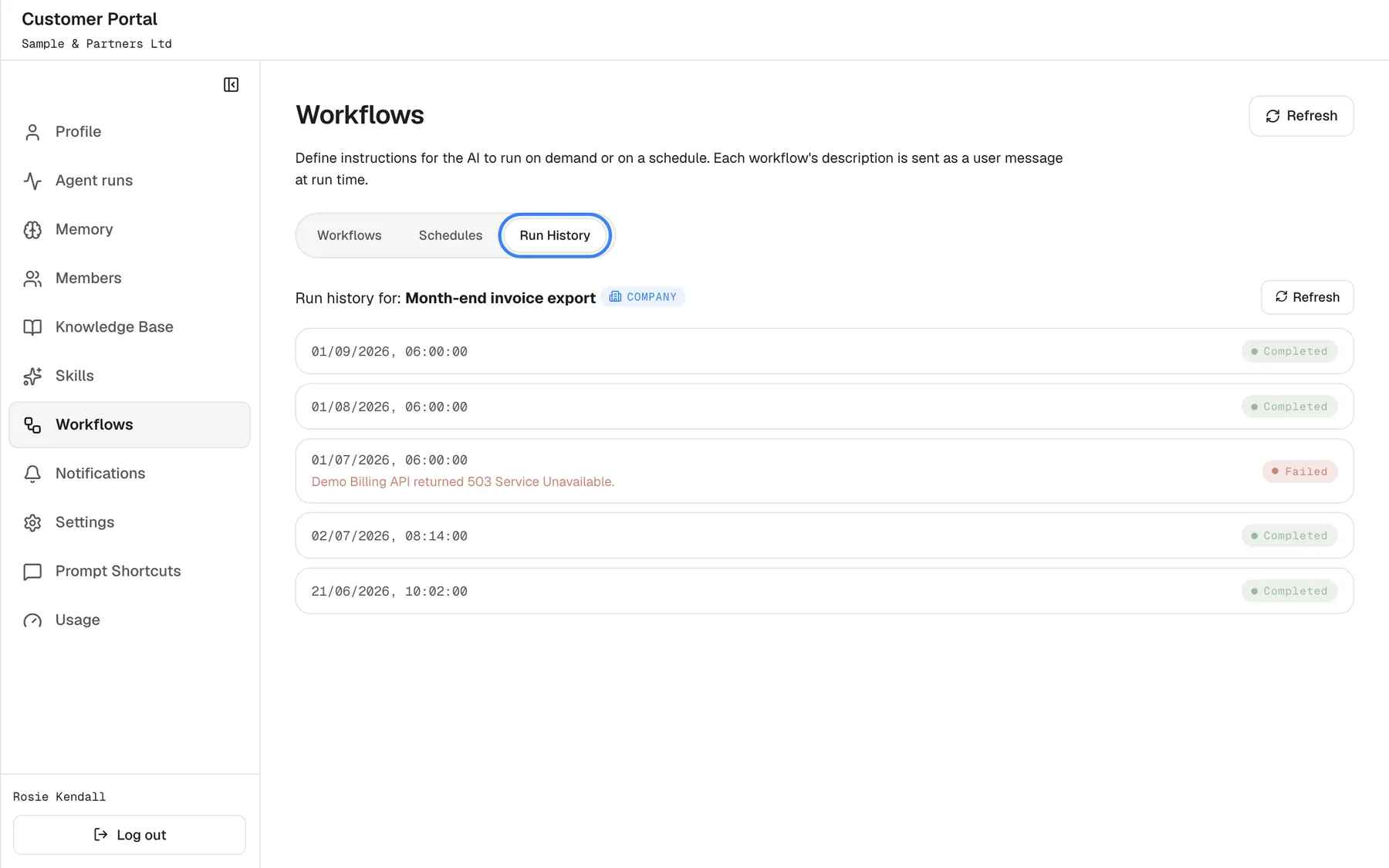Open the 01/09/2026, 06:00:00 run
Screen dimensions: 1389x868
[824, 351]
